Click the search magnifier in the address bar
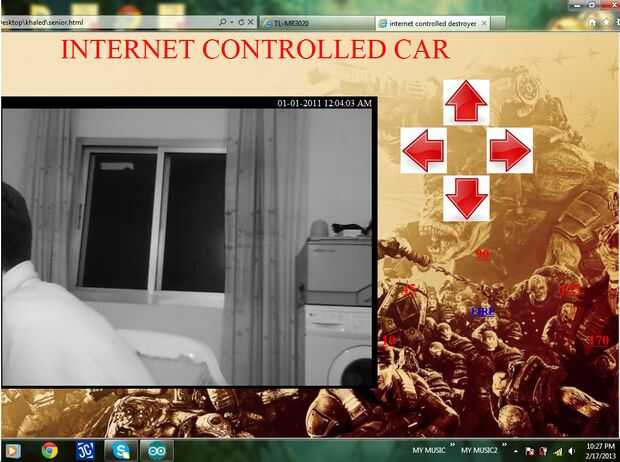Viewport: 620px width, 462px height. (x=223, y=22)
